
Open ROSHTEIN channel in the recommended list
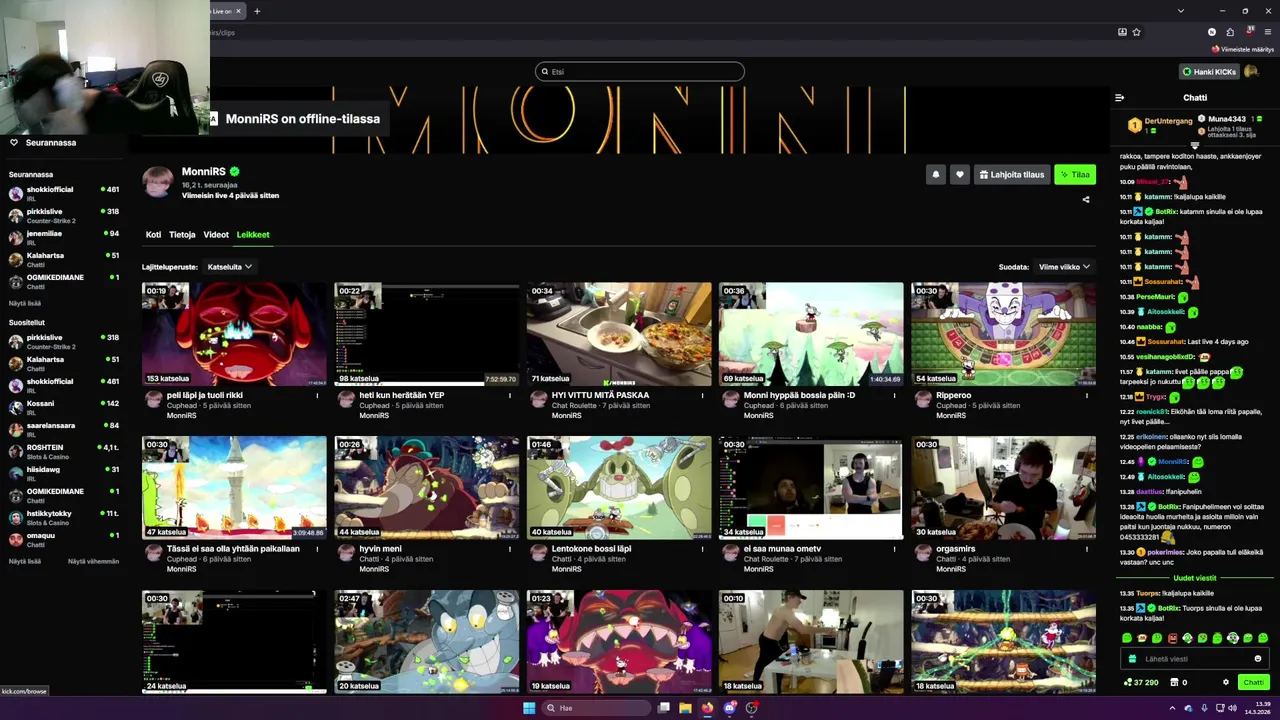[64, 451]
